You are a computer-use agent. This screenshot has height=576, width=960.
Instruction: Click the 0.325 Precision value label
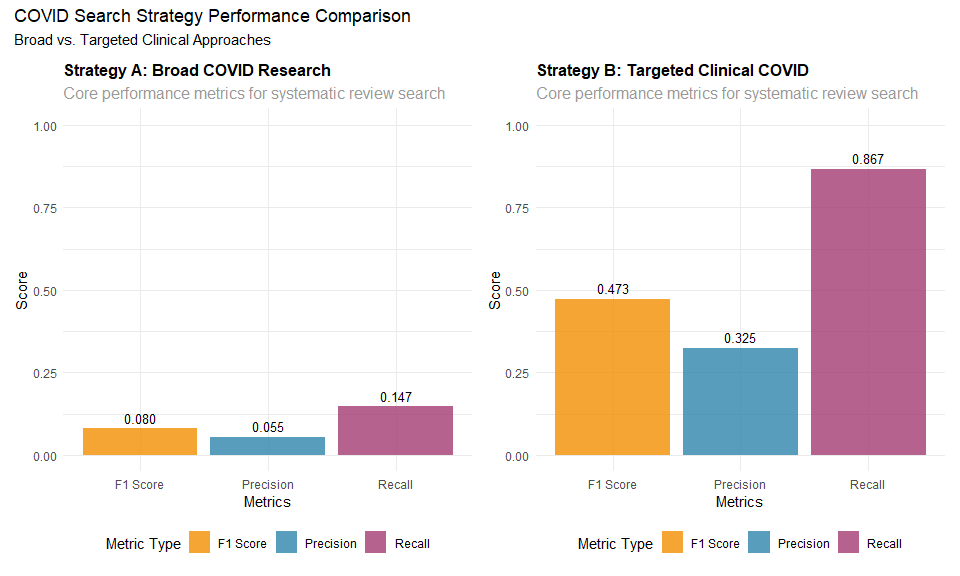pyautogui.click(x=740, y=338)
